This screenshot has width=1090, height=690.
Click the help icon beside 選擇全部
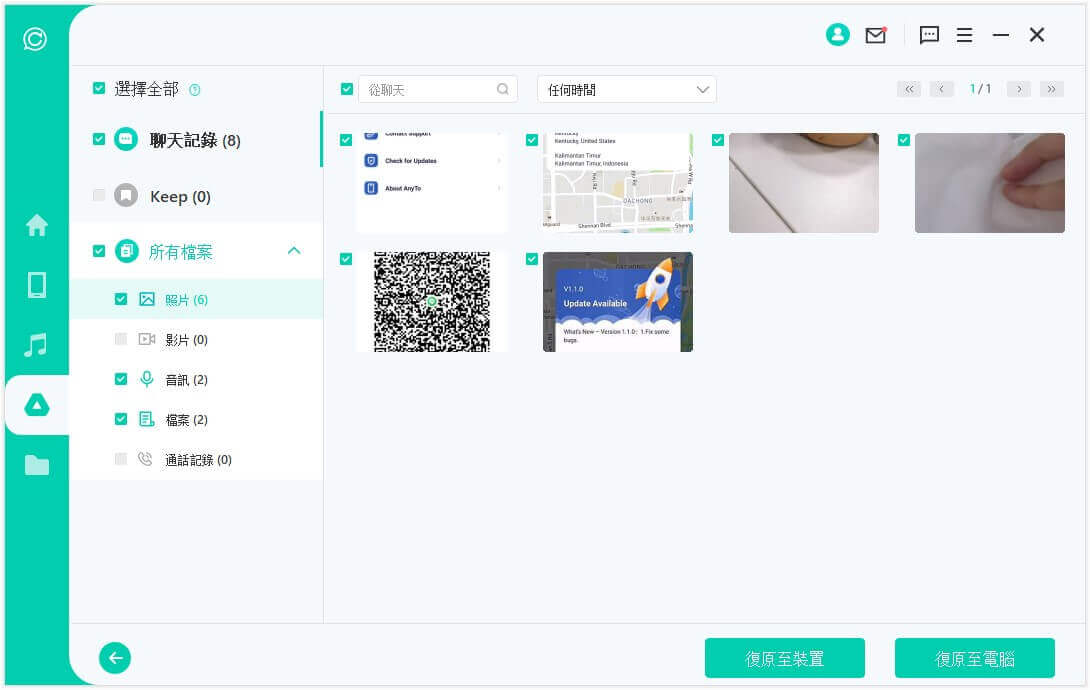195,90
